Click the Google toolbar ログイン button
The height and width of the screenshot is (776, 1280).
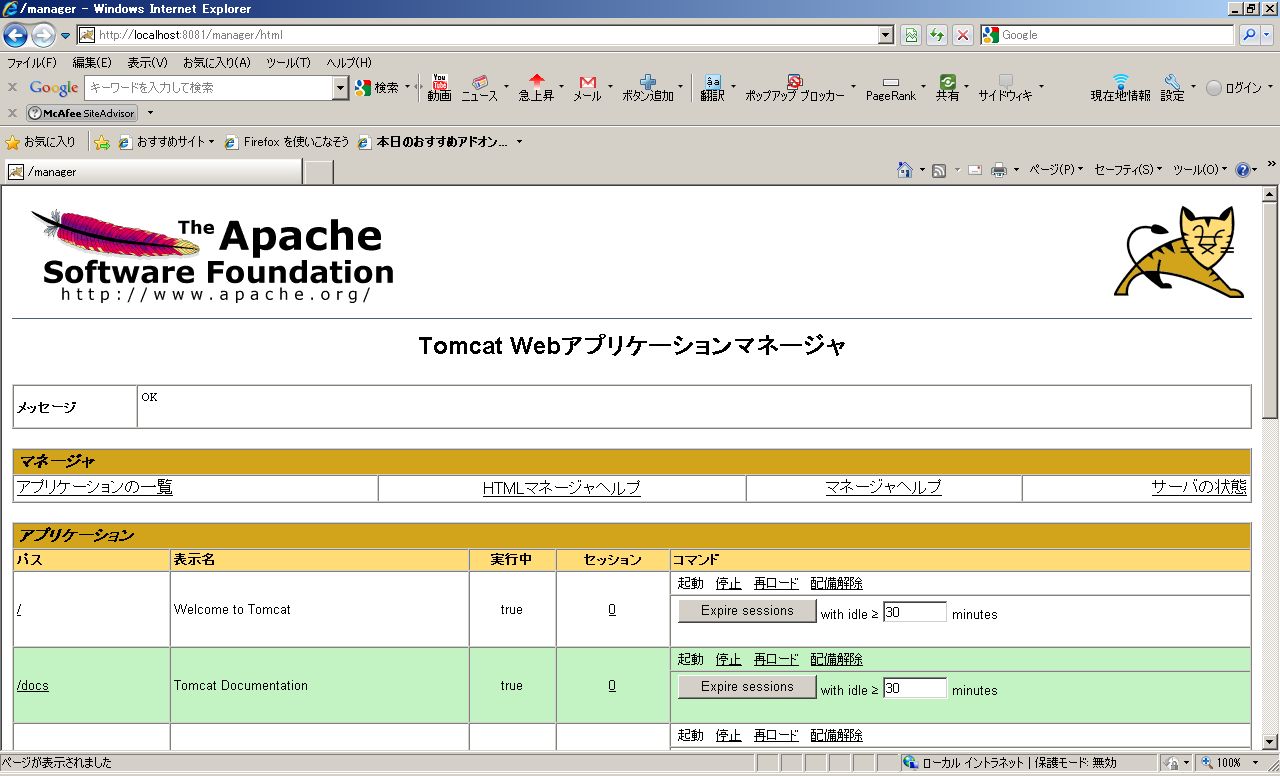click(1234, 88)
